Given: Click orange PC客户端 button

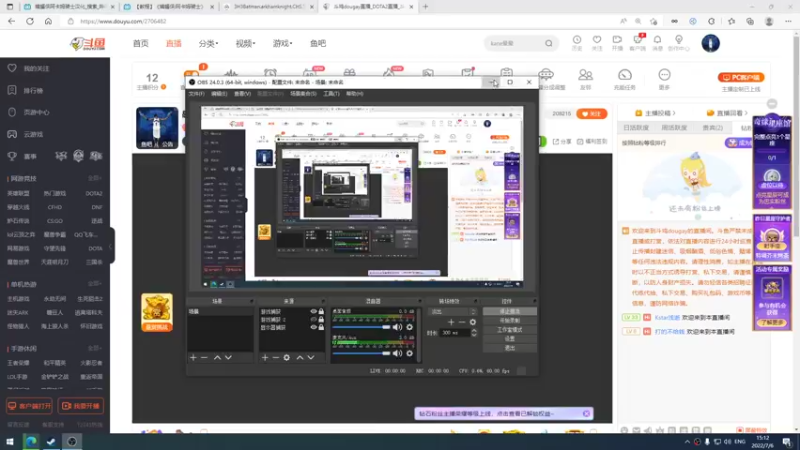Looking at the screenshot, I should pyautogui.click(x=741, y=78).
